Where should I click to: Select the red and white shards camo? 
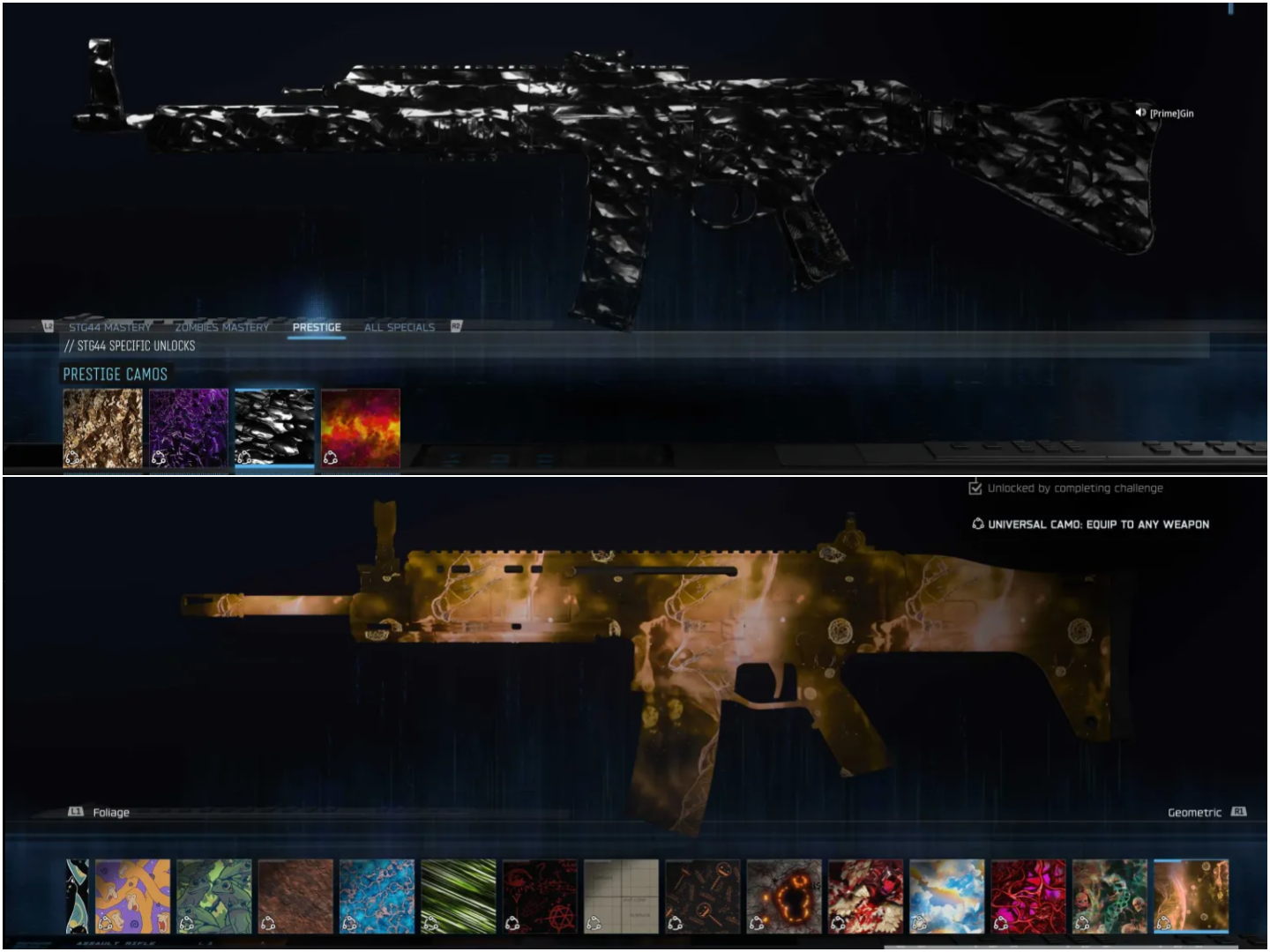tap(865, 896)
